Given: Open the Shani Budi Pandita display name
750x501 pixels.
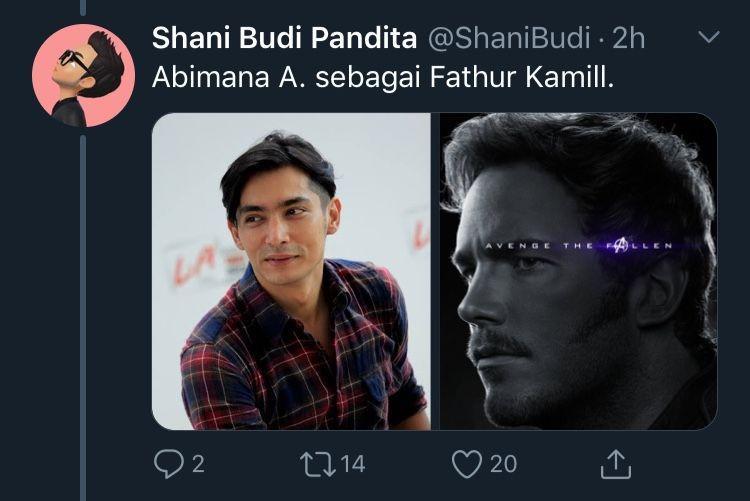Looking at the screenshot, I should (284, 38).
